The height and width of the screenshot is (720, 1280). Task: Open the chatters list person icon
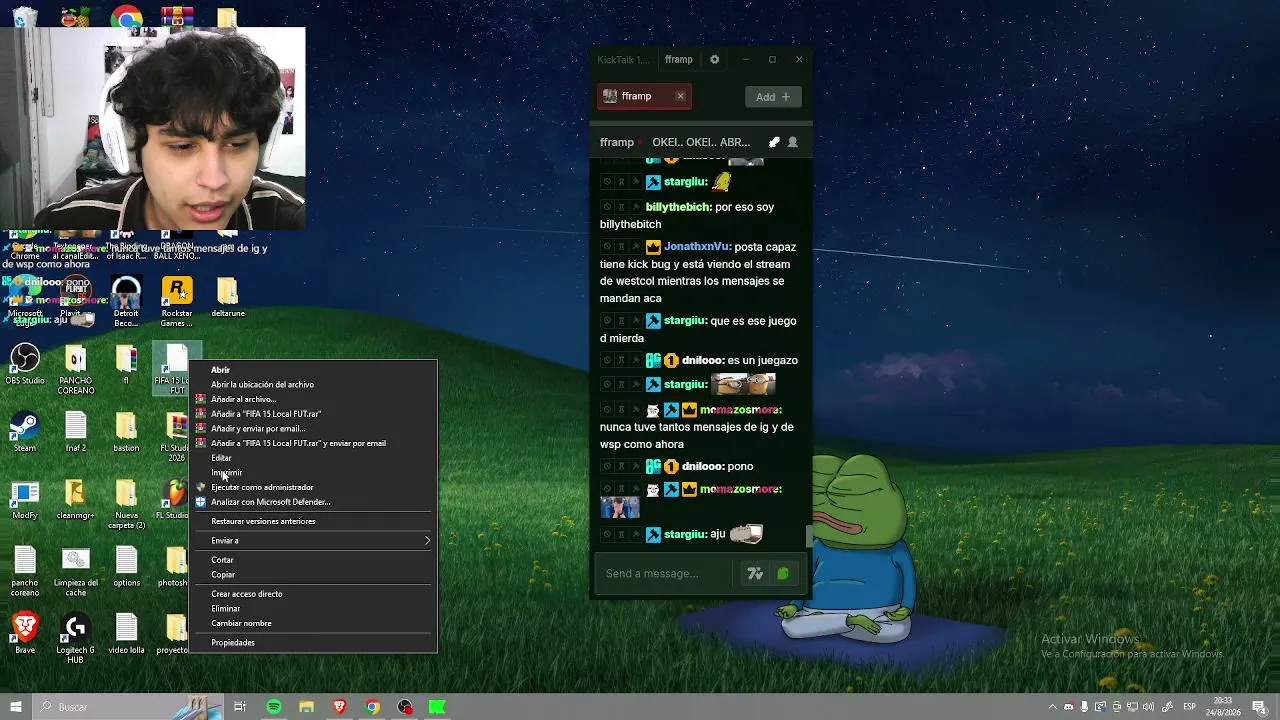click(x=793, y=142)
